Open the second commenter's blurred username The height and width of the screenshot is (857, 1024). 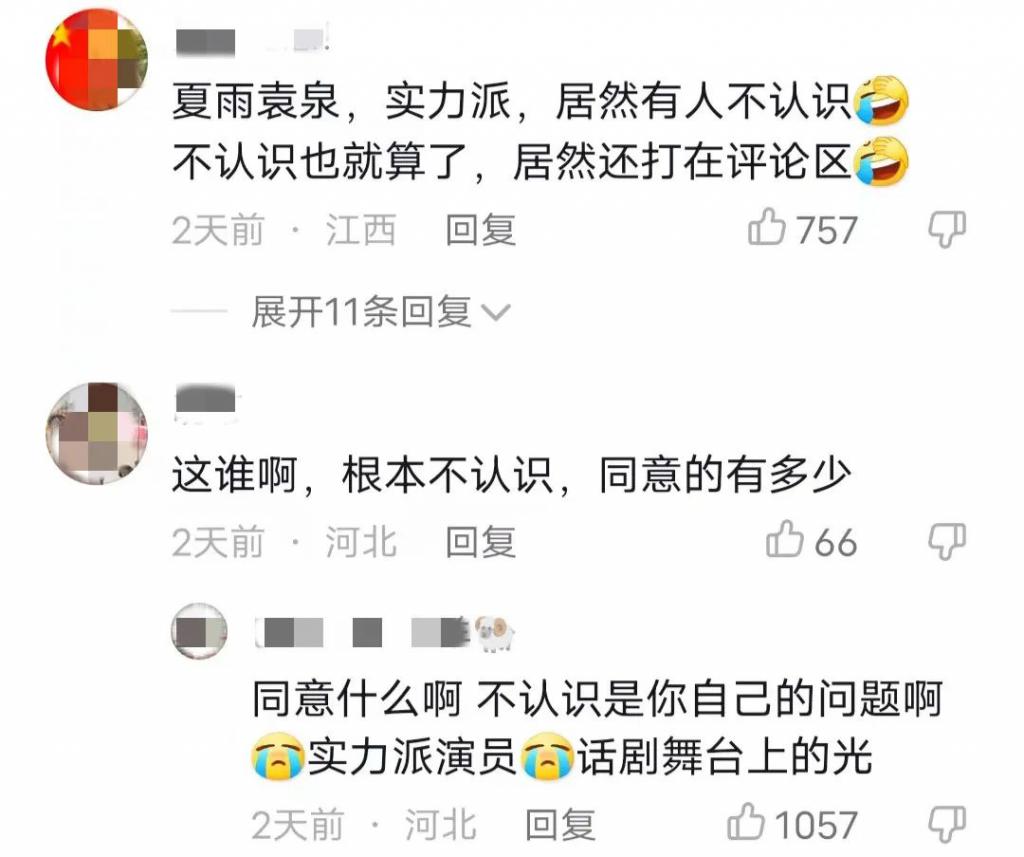pyautogui.click(x=206, y=400)
